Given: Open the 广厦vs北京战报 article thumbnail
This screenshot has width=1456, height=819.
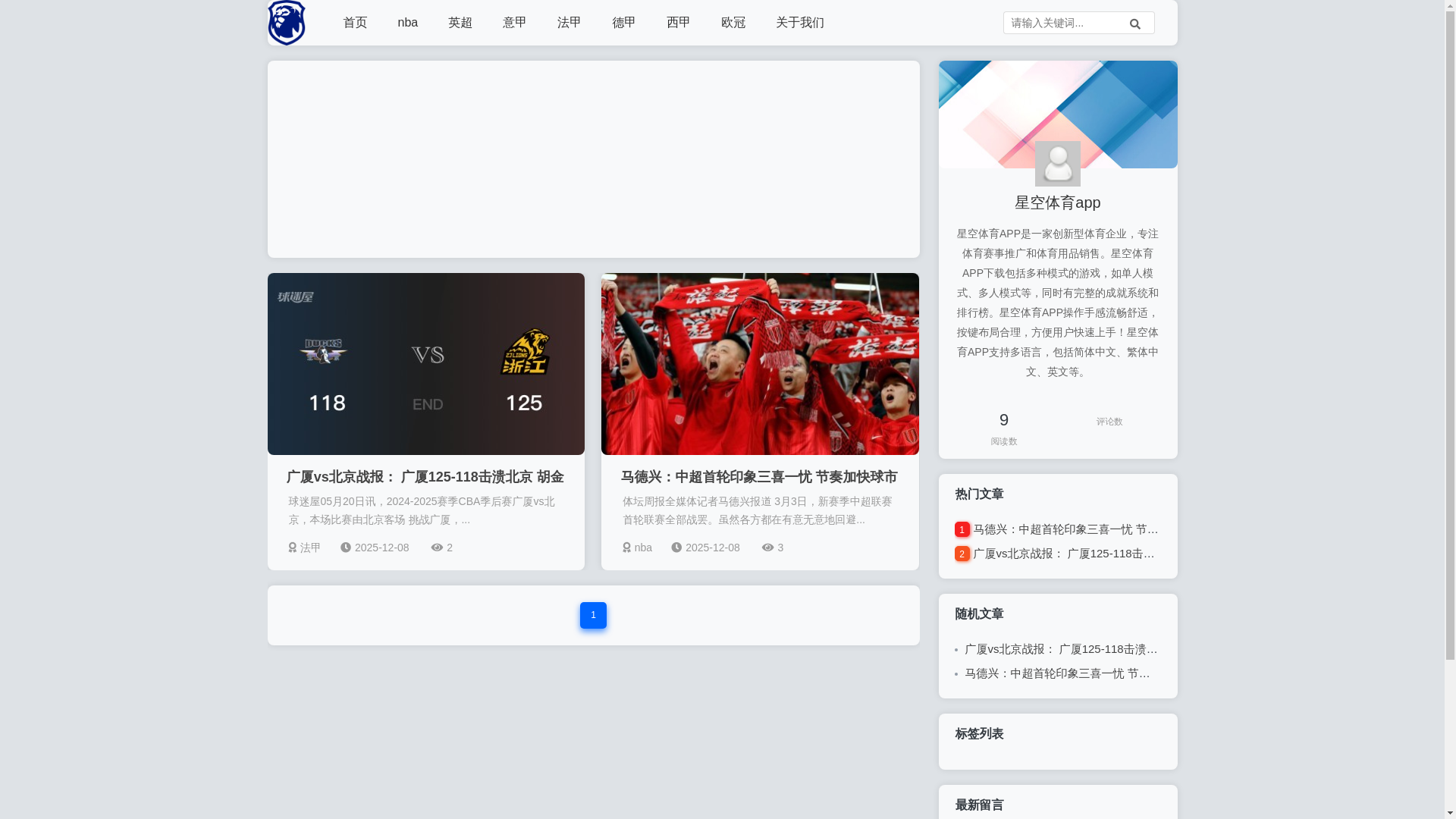Looking at the screenshot, I should pos(426,364).
